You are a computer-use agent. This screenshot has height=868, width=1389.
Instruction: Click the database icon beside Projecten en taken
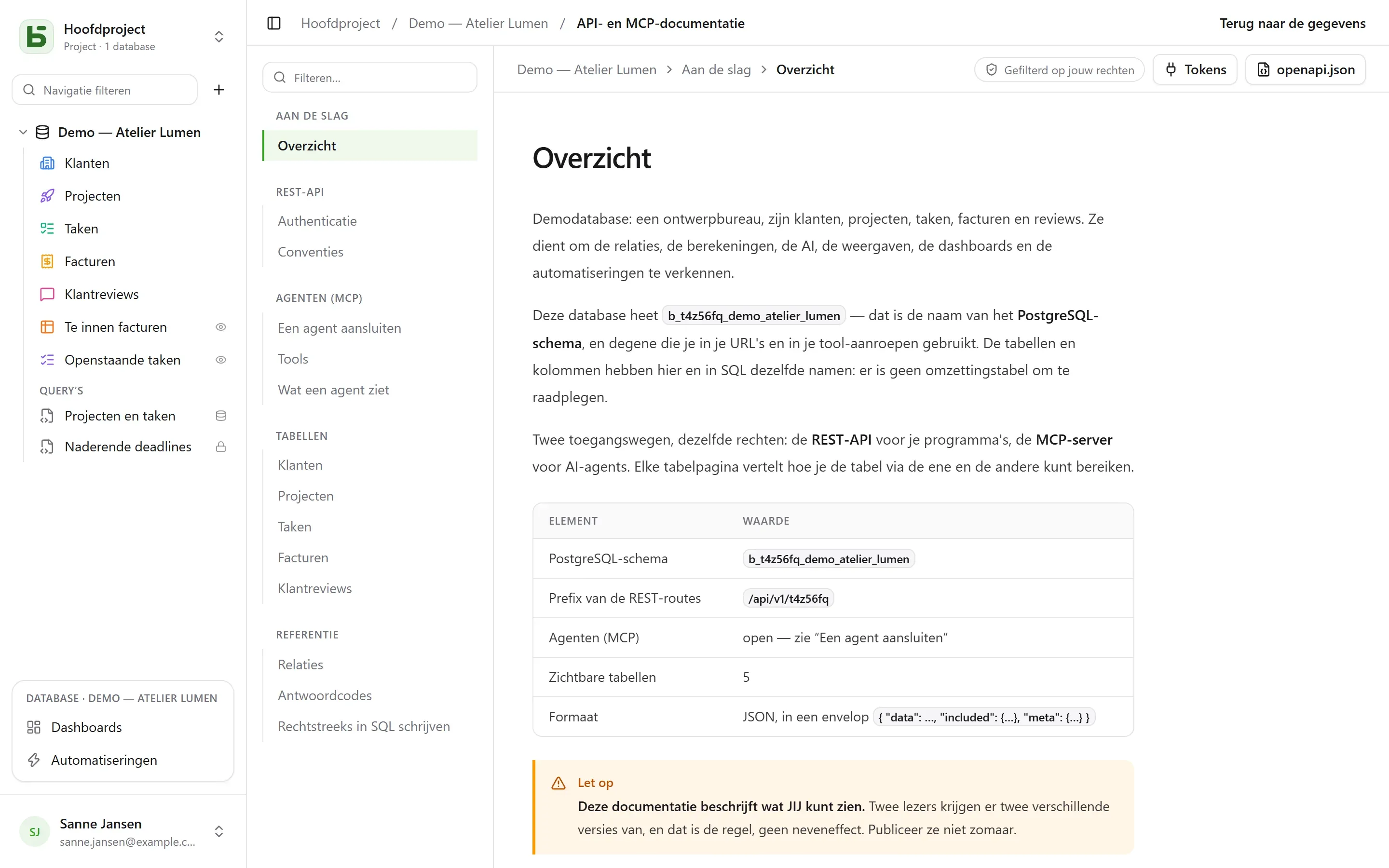click(220, 416)
